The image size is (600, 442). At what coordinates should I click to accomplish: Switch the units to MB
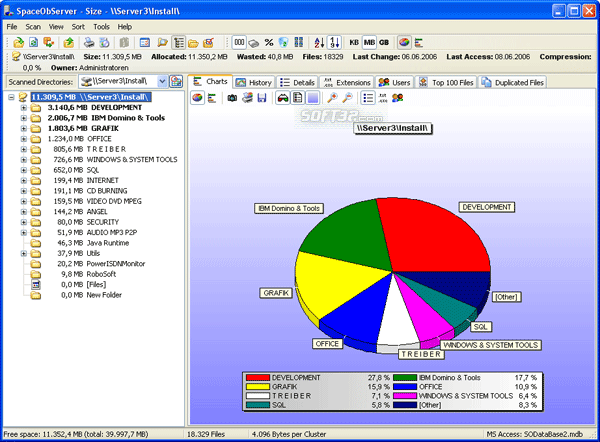369,42
